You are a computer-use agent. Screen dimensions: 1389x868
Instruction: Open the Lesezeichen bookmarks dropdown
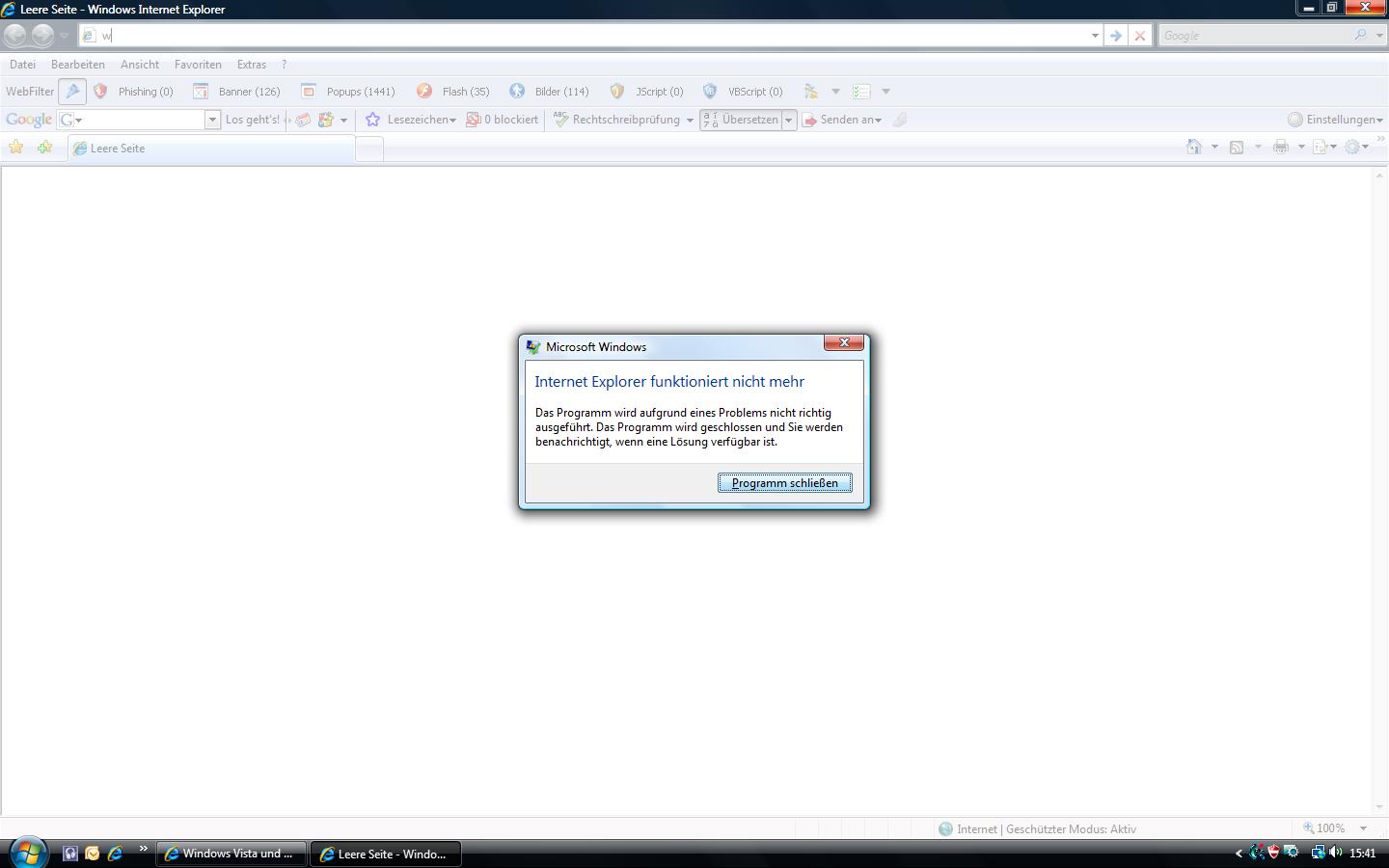pyautogui.click(x=411, y=120)
